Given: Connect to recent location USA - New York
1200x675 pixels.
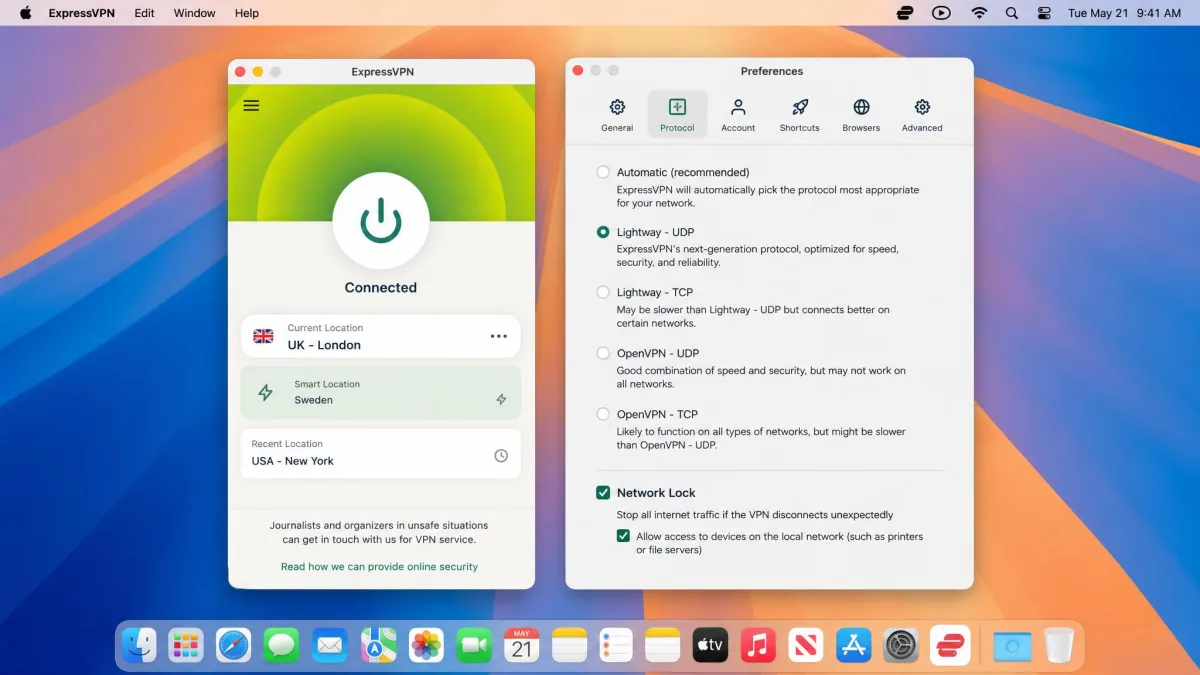Looking at the screenshot, I should [380, 453].
